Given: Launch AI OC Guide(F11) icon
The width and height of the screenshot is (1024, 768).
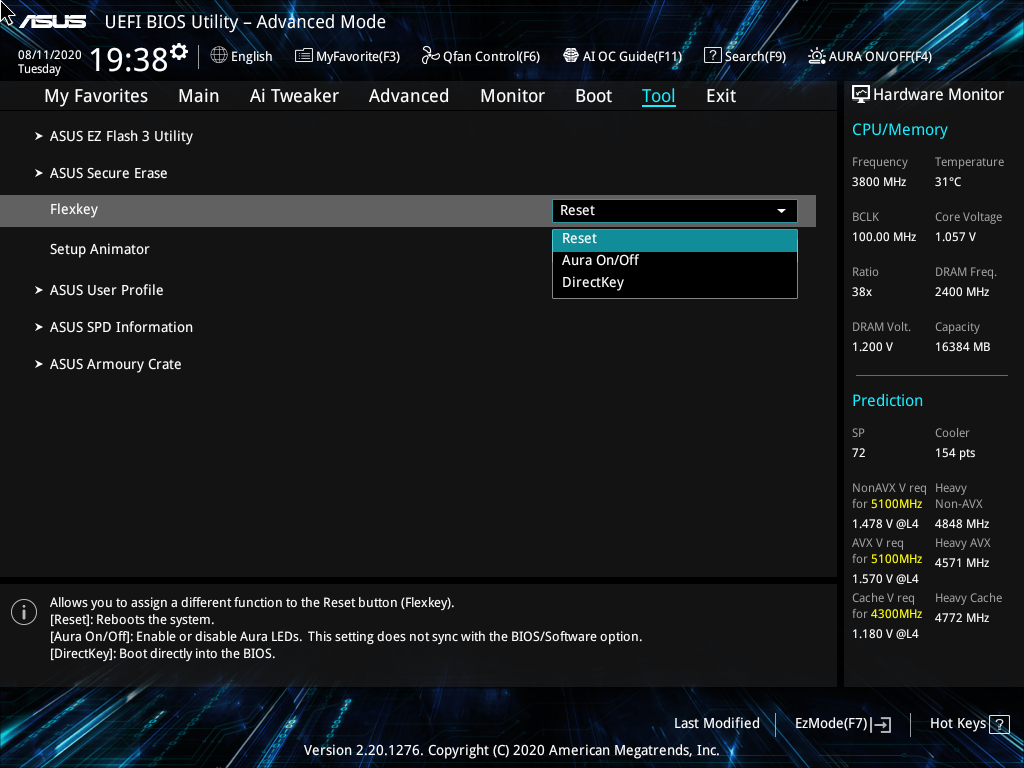Looking at the screenshot, I should click(571, 56).
